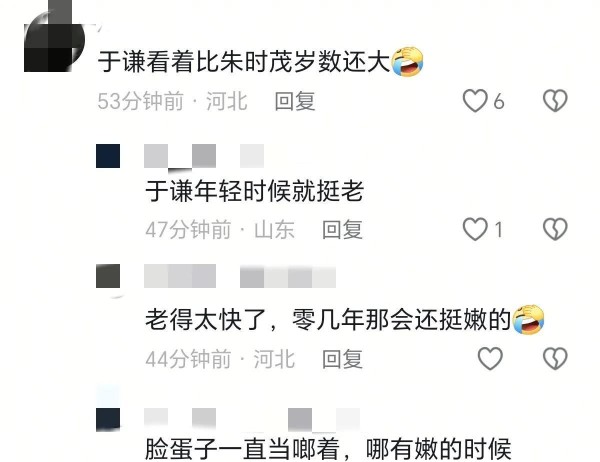
Task: Reply to the 53分钟前 河北 comment
Action: point(295,101)
